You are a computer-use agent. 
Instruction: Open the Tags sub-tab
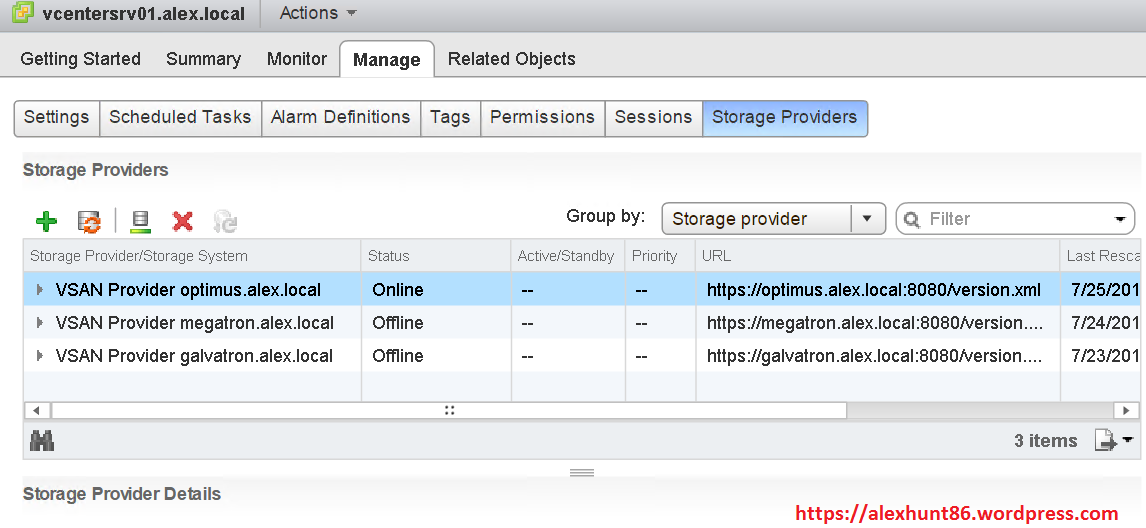click(x=450, y=118)
